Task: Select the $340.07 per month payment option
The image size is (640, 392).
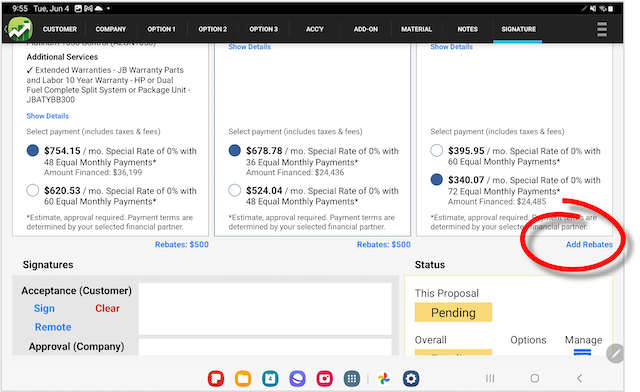Action: pyautogui.click(x=437, y=180)
